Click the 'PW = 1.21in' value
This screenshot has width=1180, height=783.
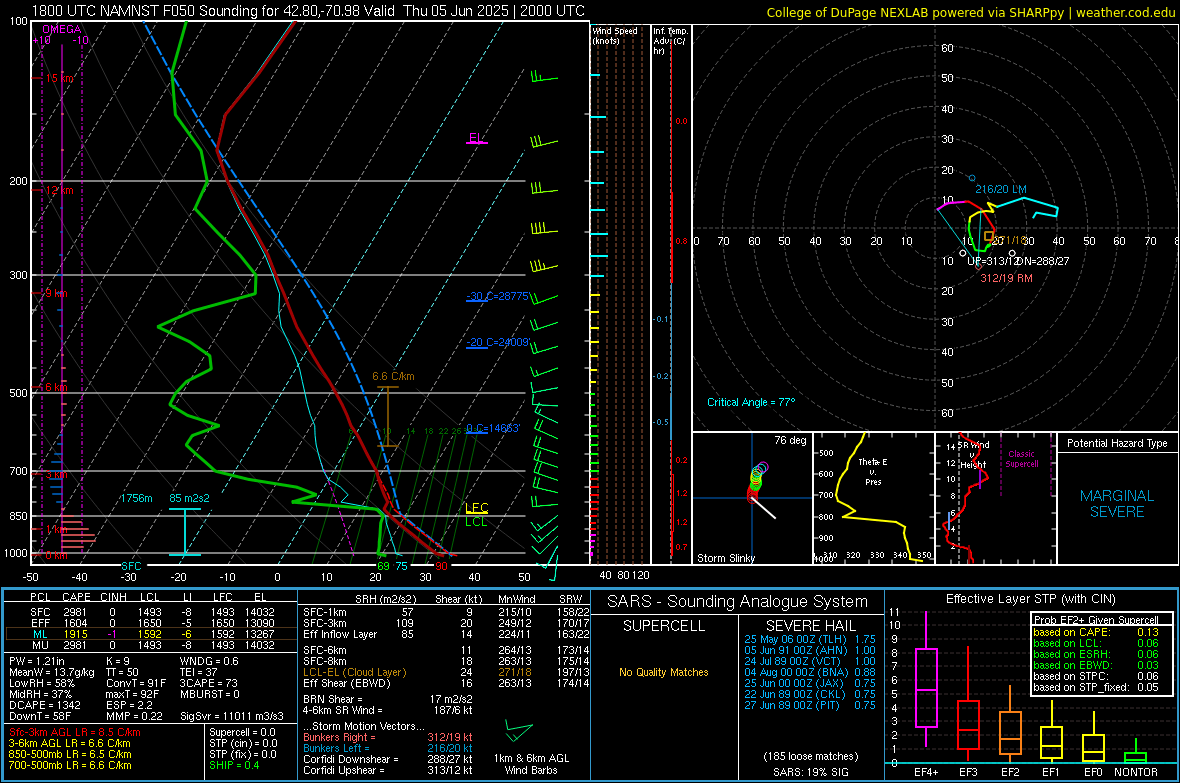pyautogui.click(x=37, y=661)
